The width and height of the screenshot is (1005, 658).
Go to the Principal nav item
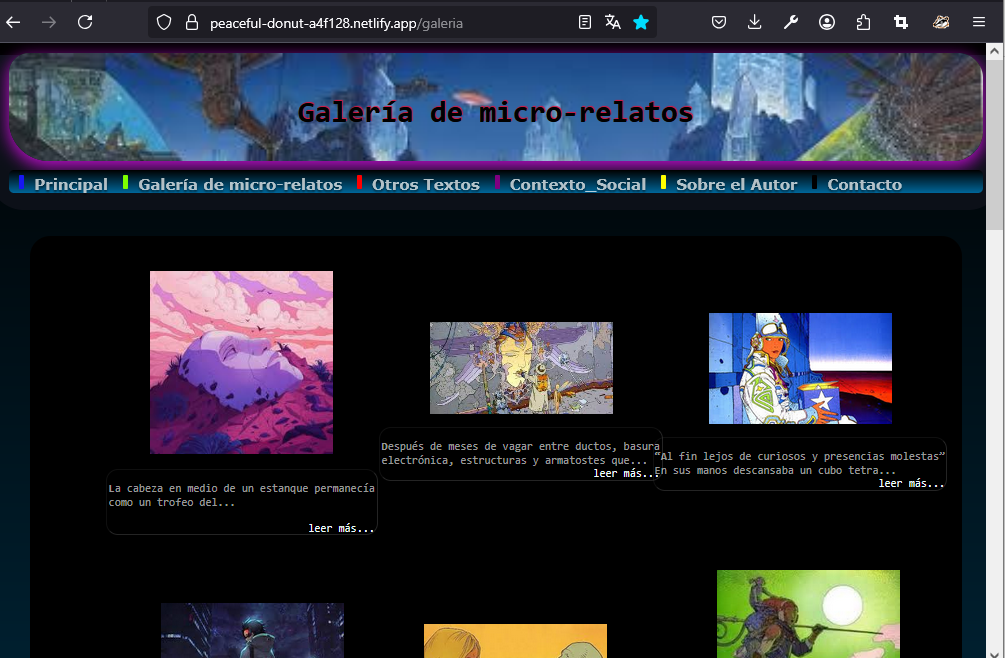coord(71,184)
